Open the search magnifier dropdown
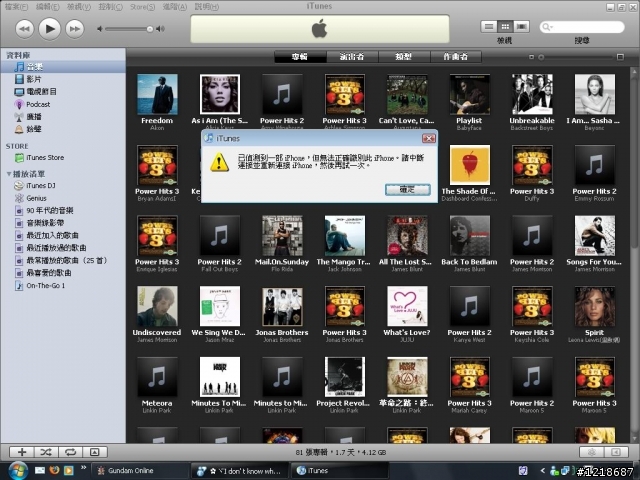This screenshot has height=480, width=640. (x=547, y=27)
